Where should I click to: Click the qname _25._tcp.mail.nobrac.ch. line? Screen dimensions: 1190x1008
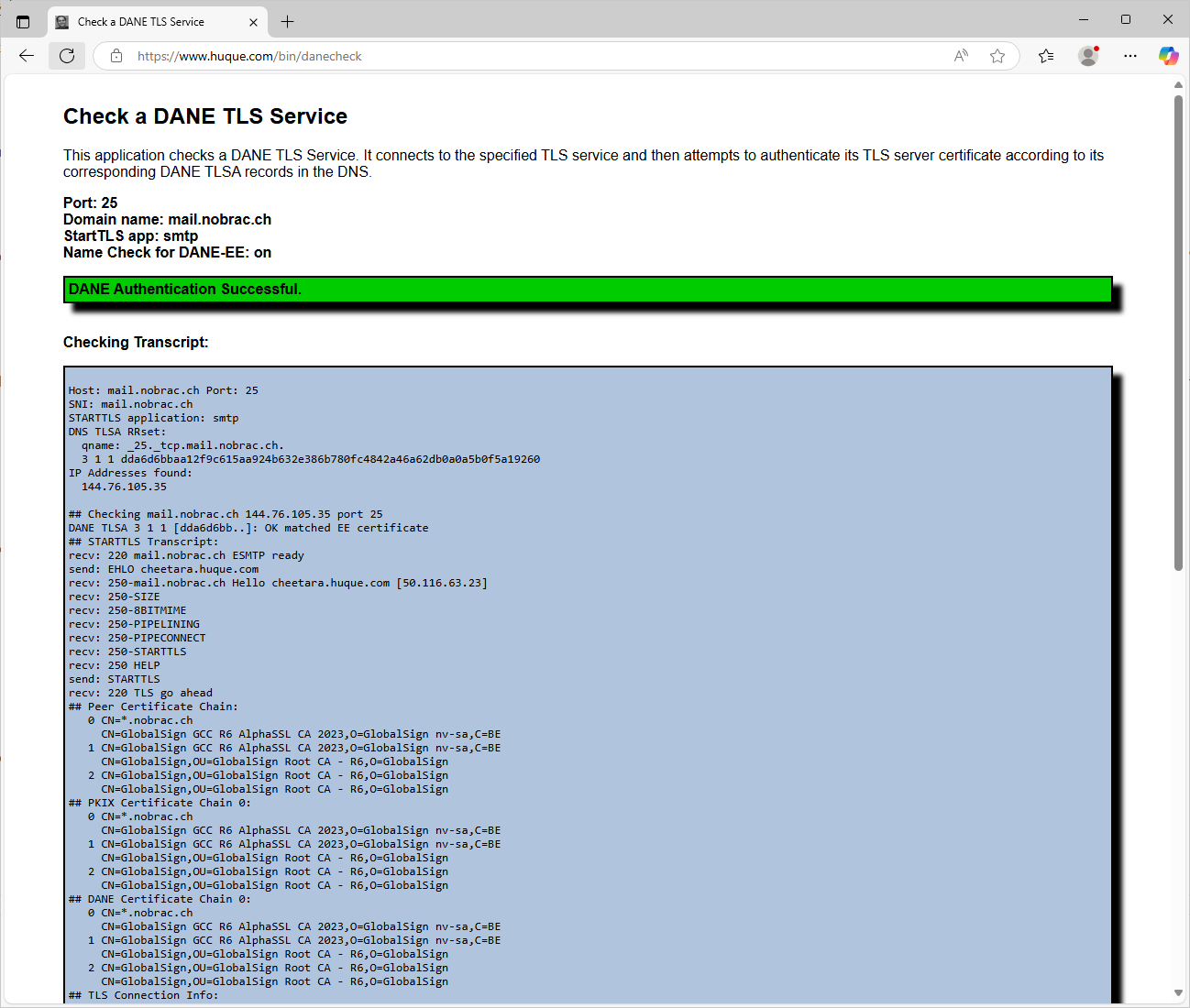click(182, 445)
